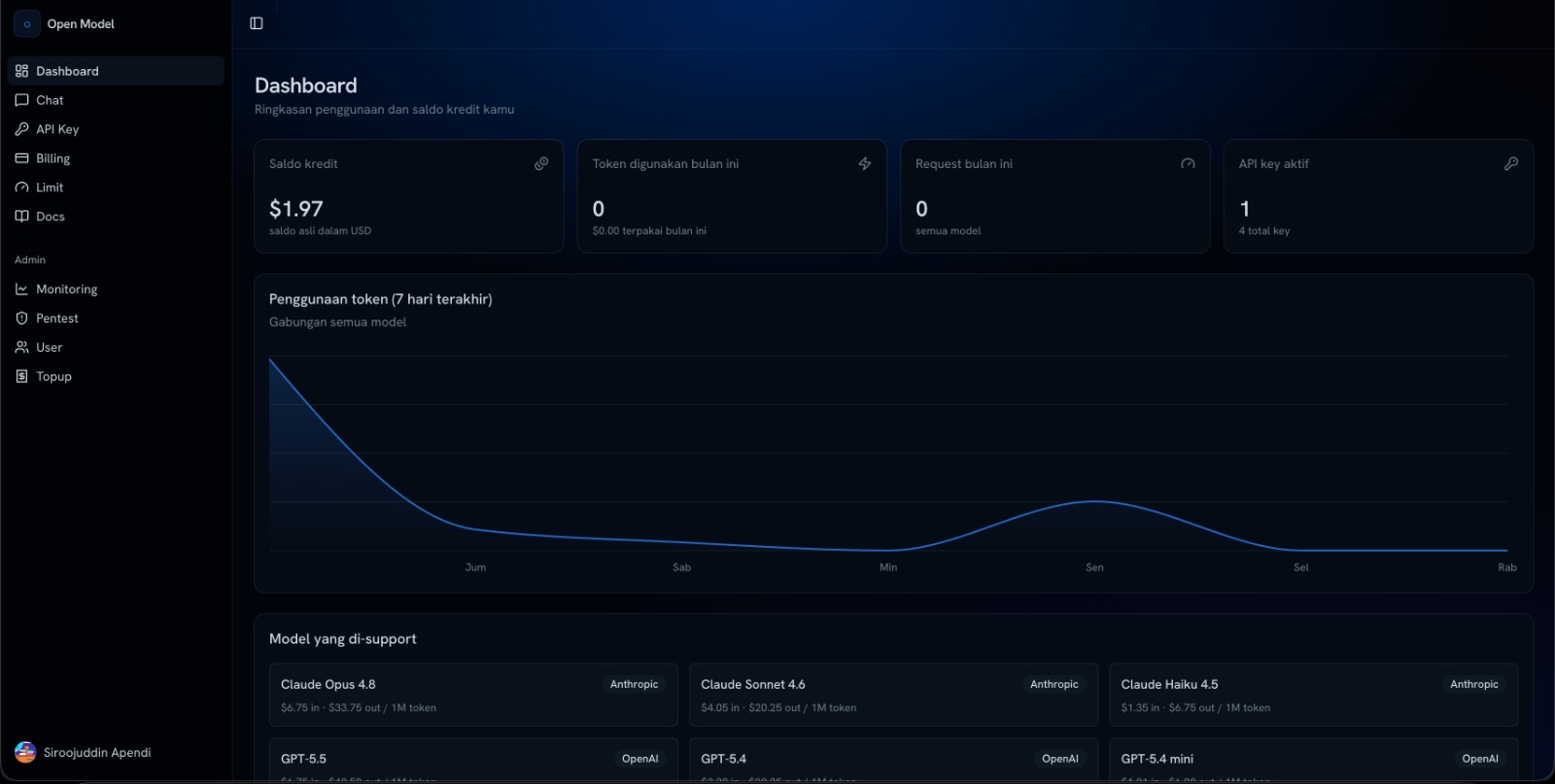
Task: Click the 'Sab' chart axis label
Action: (x=682, y=567)
